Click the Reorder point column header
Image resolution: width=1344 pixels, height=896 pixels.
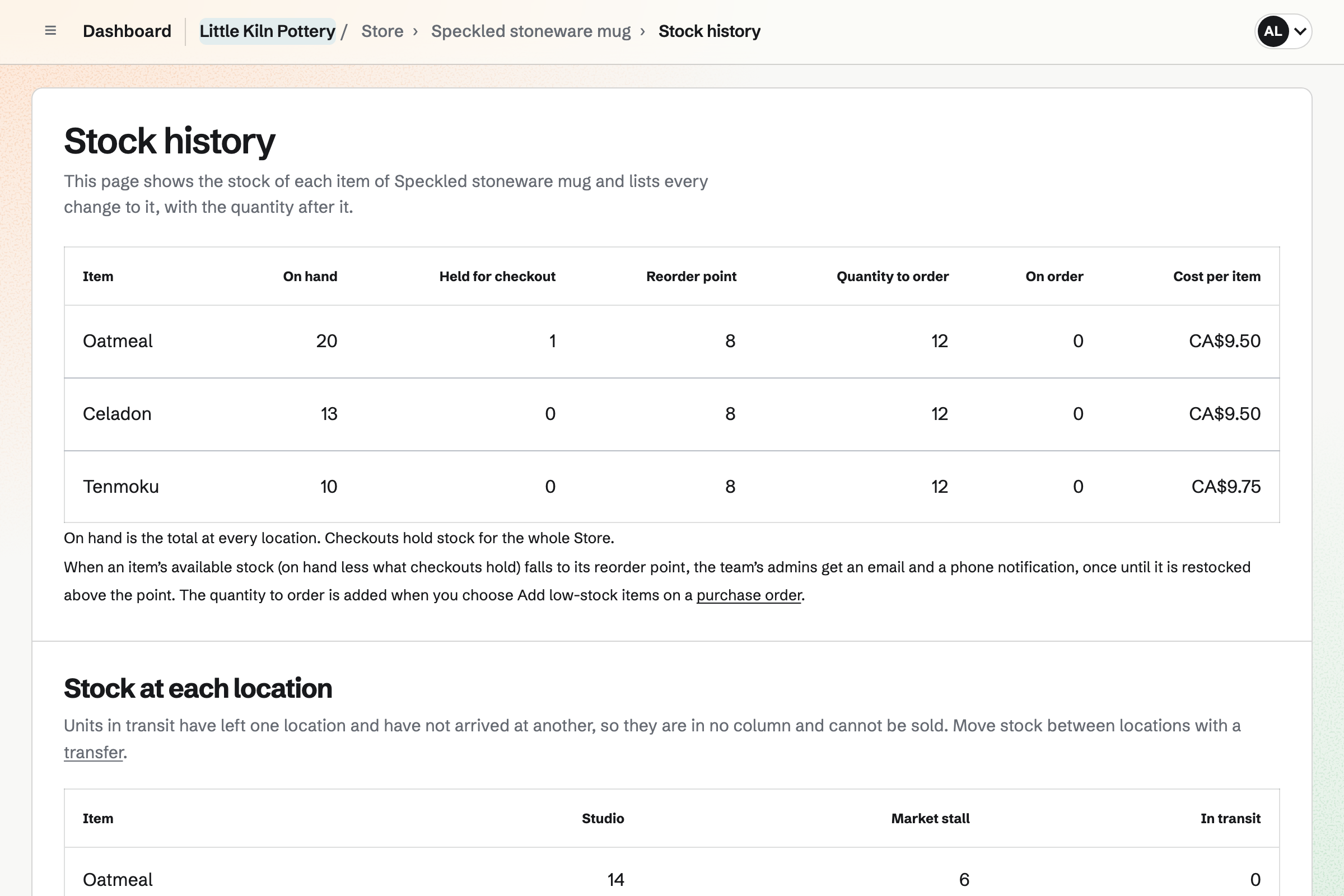click(691, 277)
